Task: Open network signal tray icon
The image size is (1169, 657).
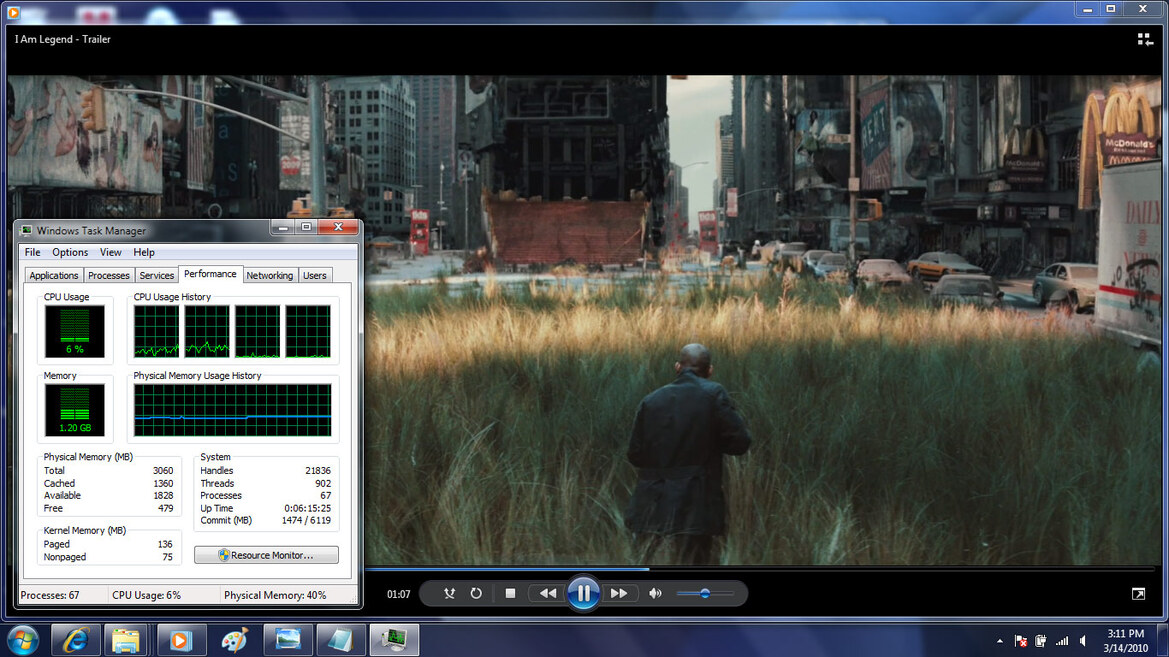Action: point(1062,641)
